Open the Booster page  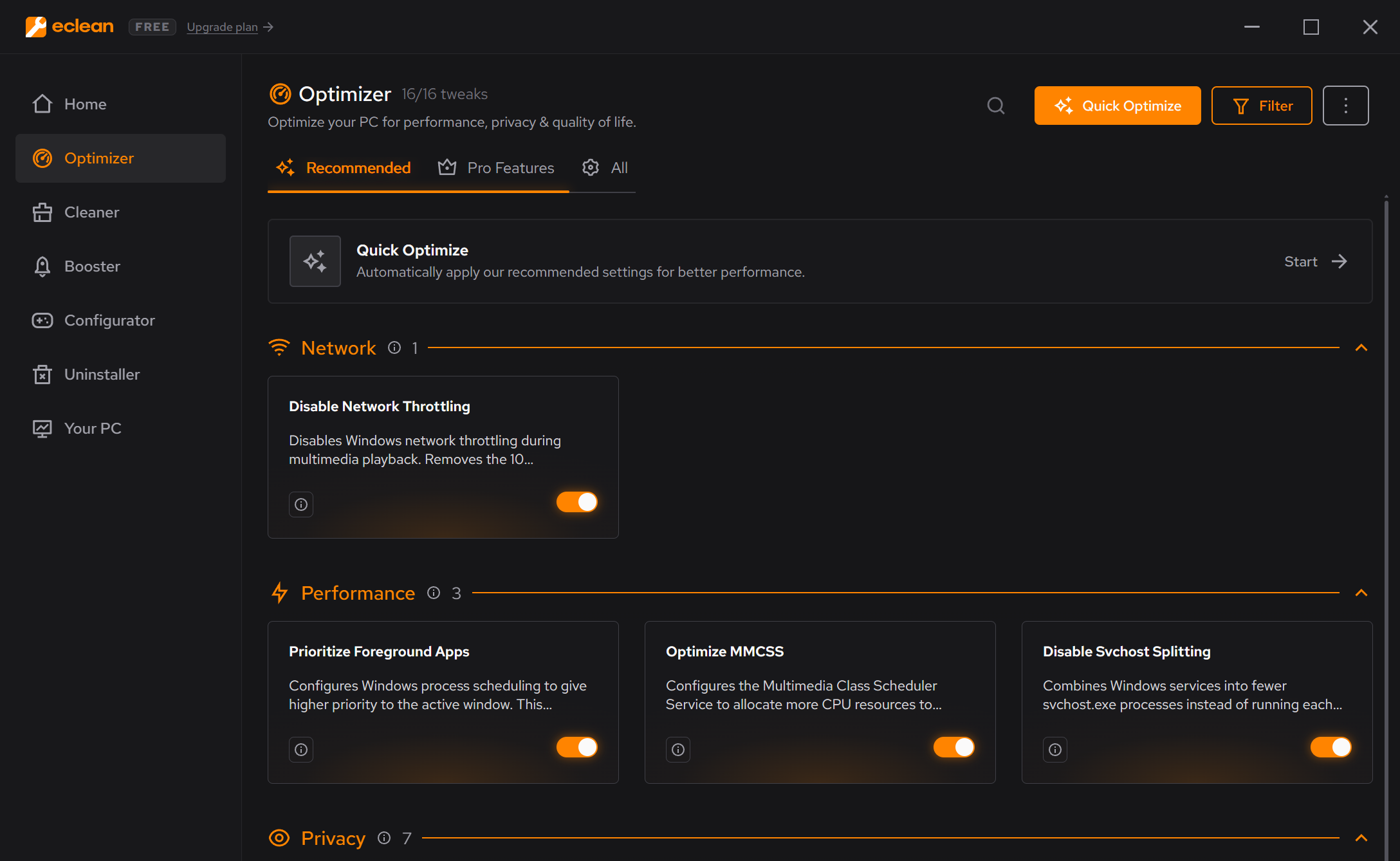(120, 266)
